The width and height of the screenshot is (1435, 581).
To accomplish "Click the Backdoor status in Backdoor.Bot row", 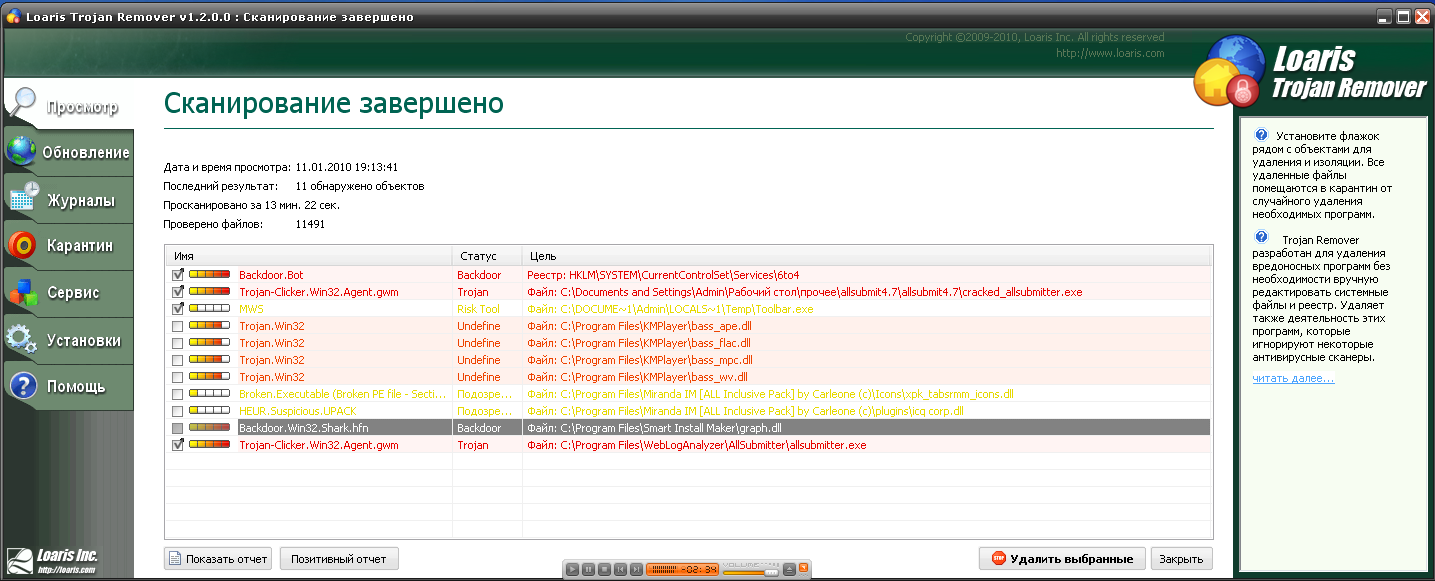I will pos(479,274).
